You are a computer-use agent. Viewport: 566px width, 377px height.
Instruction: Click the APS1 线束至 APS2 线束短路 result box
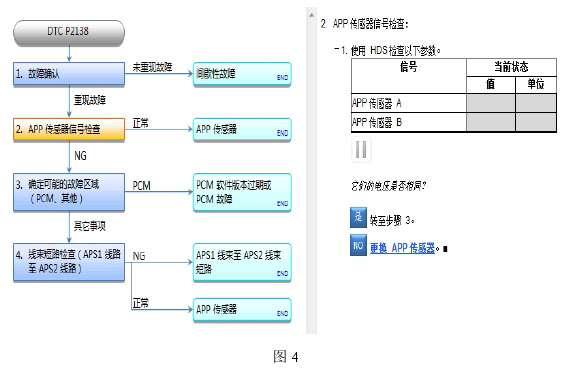pos(242,263)
